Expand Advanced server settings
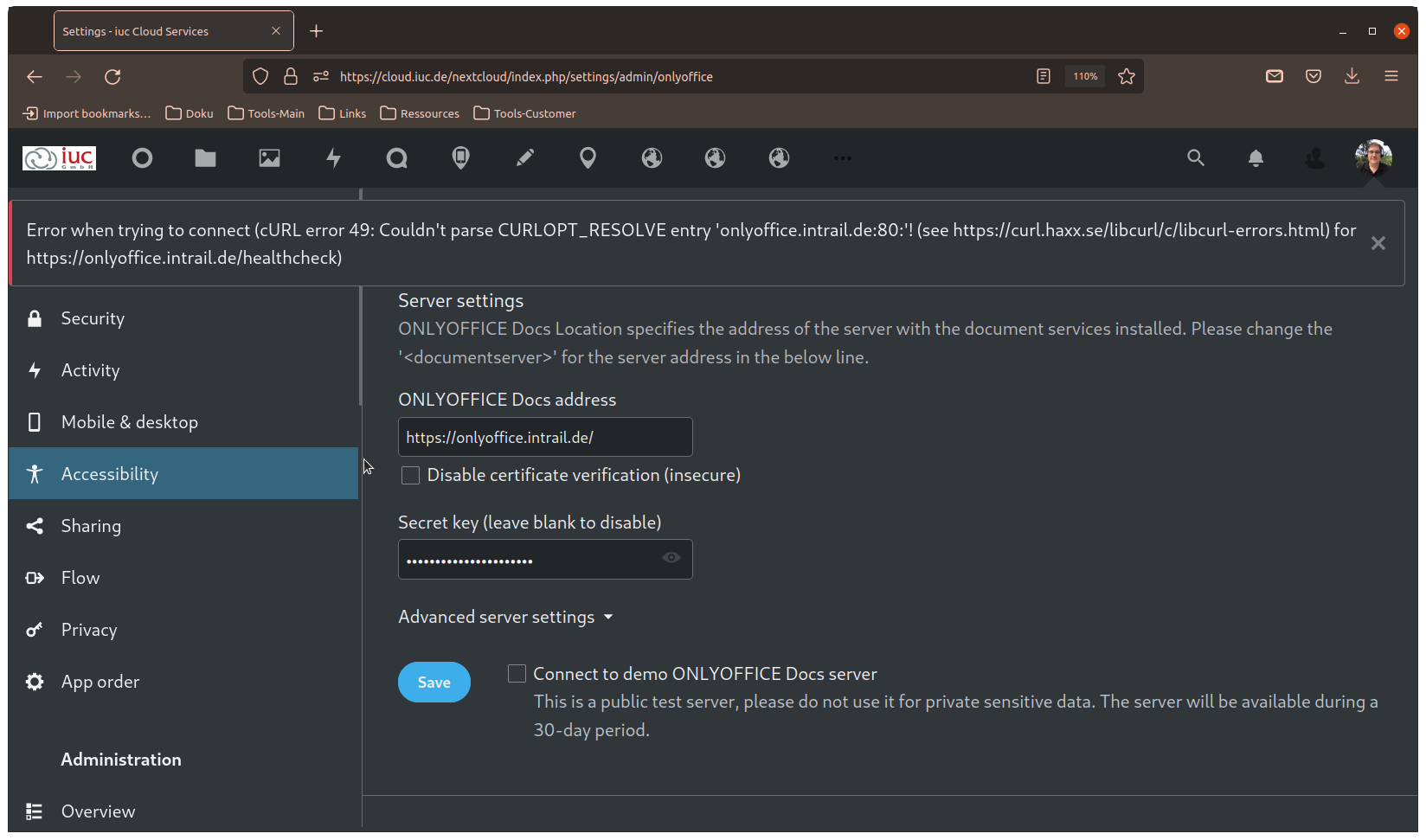The image size is (1426, 840). [506, 616]
